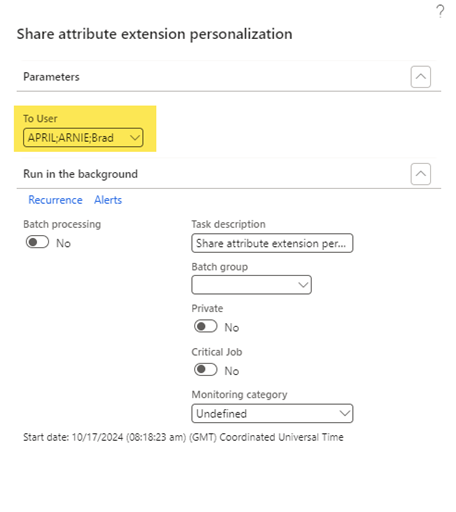Image resolution: width=456 pixels, height=512 pixels.
Task: Open the Monitoring category dropdown arrow
Action: [x=345, y=414]
